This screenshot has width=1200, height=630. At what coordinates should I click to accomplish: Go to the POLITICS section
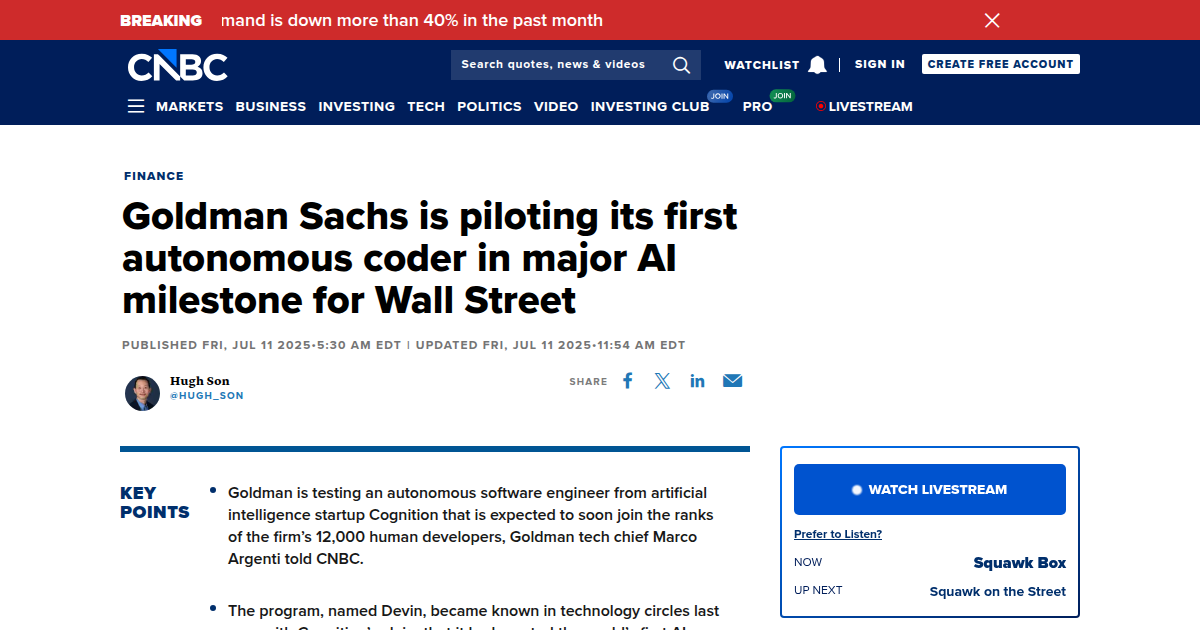[x=489, y=106]
